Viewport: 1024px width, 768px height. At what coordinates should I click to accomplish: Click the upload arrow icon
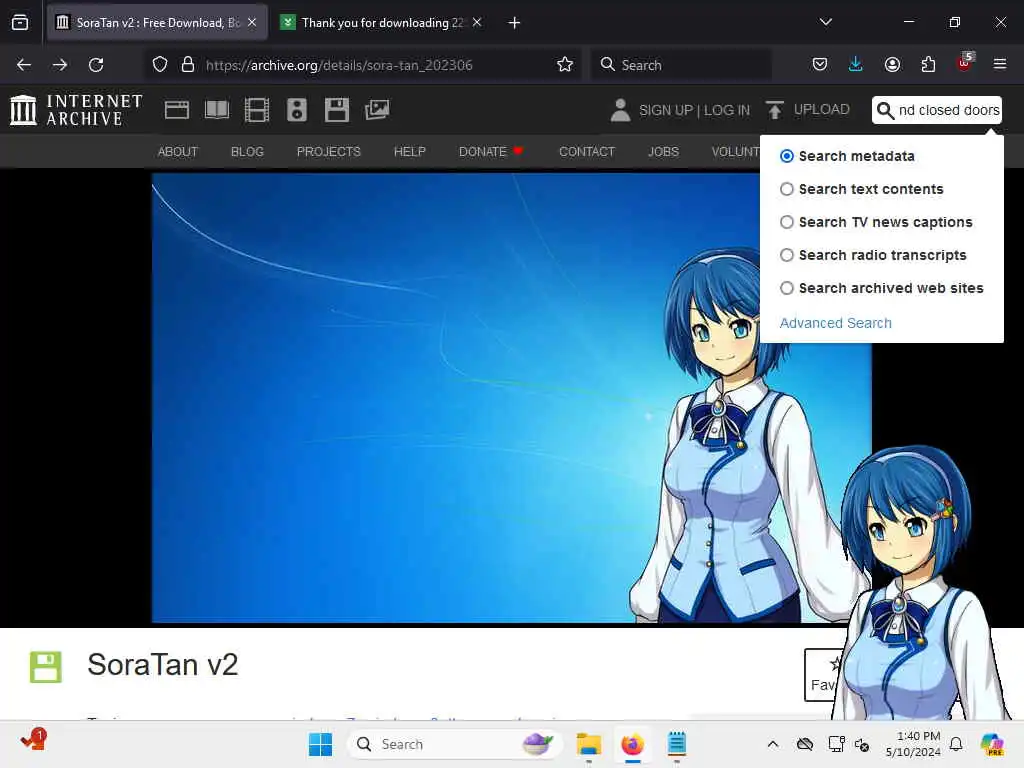(x=775, y=110)
